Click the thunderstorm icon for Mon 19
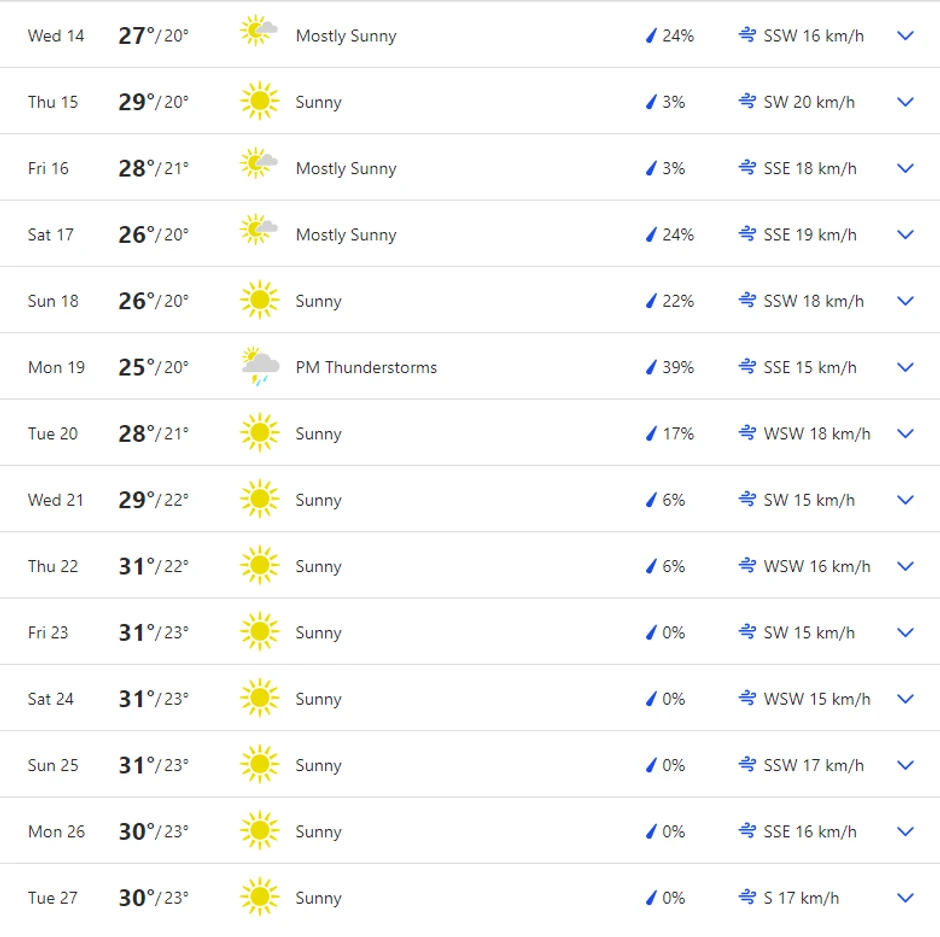The image size is (940, 937). point(259,367)
